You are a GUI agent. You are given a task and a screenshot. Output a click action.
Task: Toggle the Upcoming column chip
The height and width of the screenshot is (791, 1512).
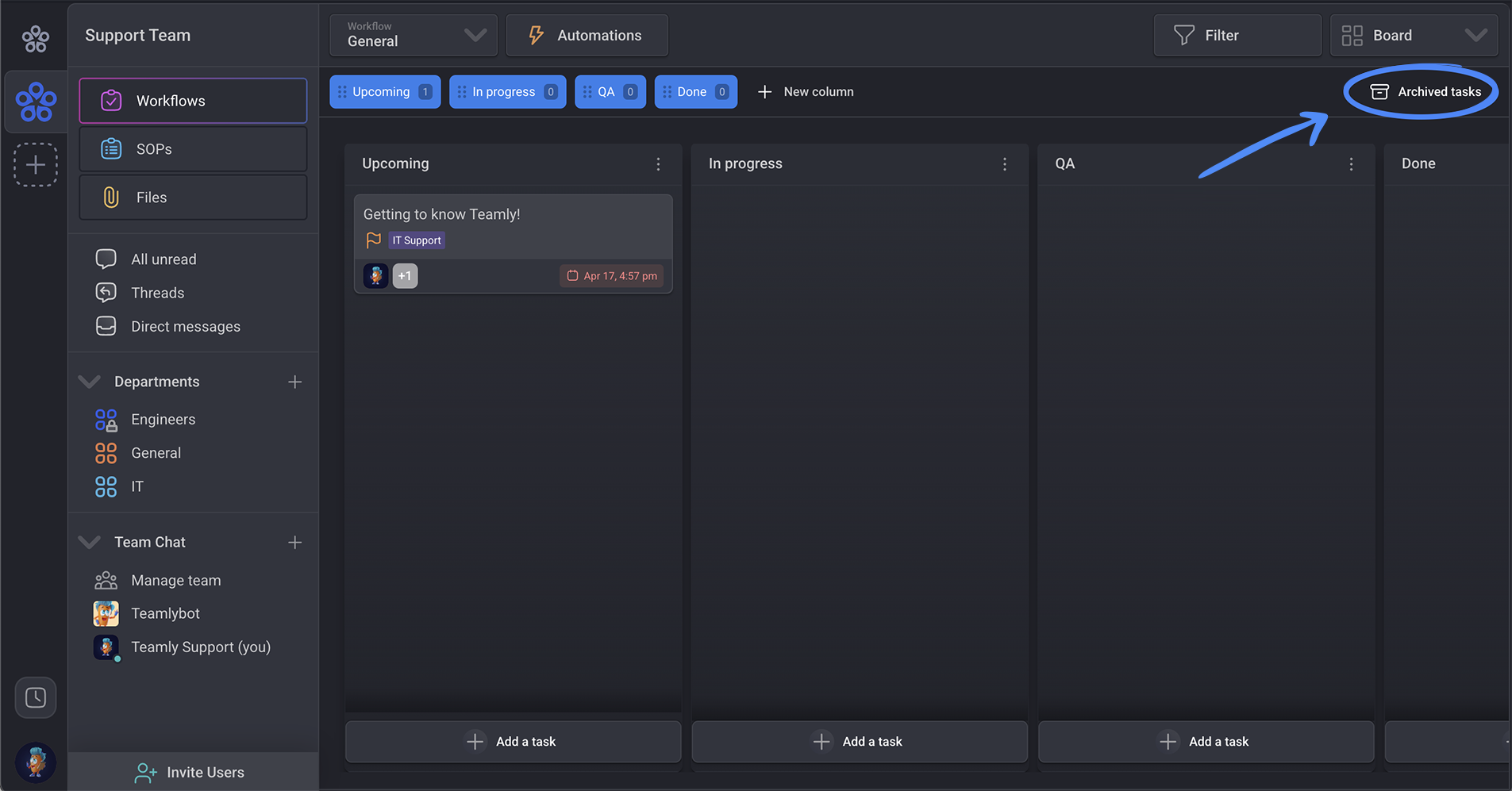click(x=385, y=92)
